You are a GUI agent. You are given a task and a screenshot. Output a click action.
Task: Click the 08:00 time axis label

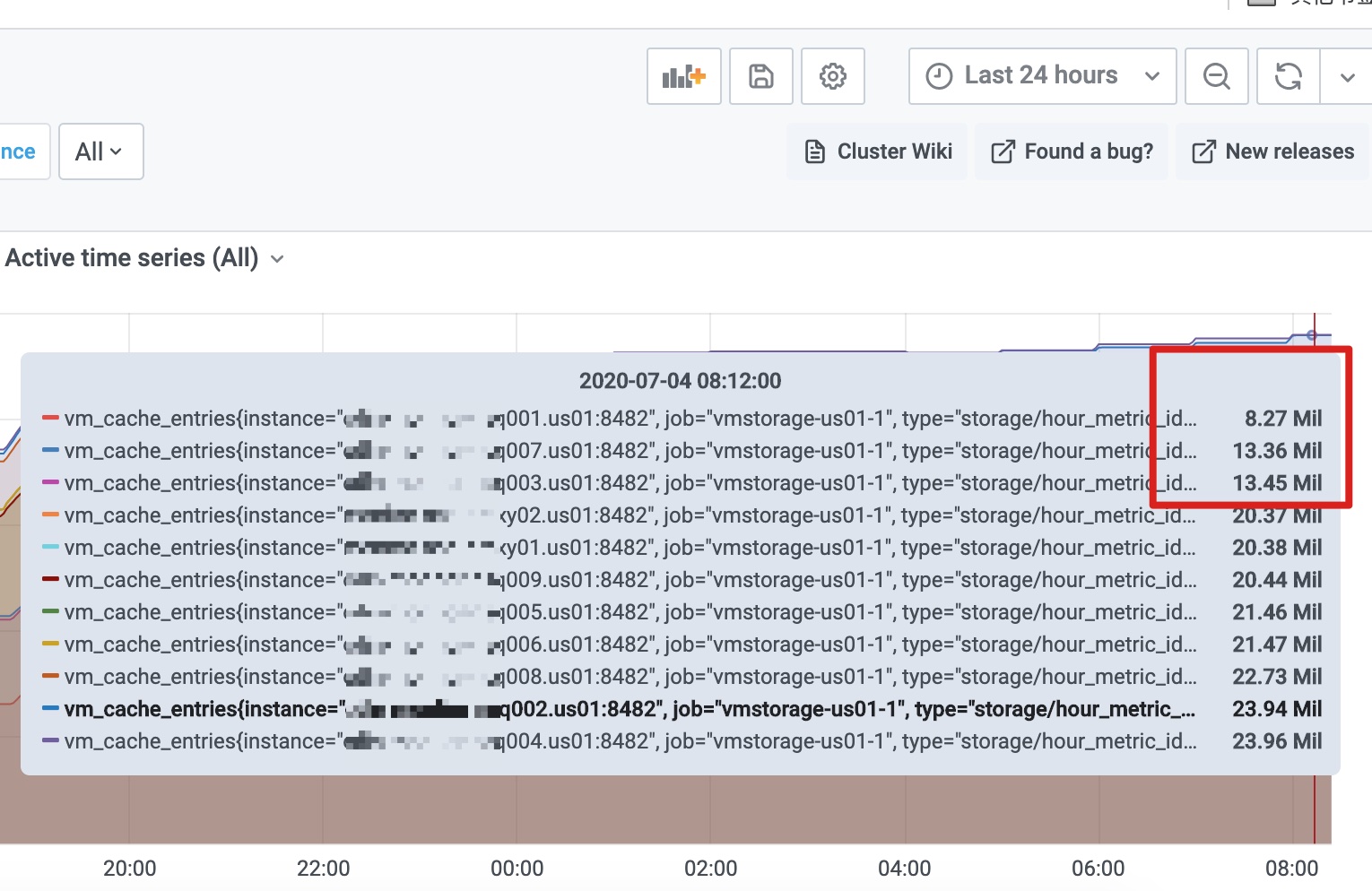pos(1292,869)
